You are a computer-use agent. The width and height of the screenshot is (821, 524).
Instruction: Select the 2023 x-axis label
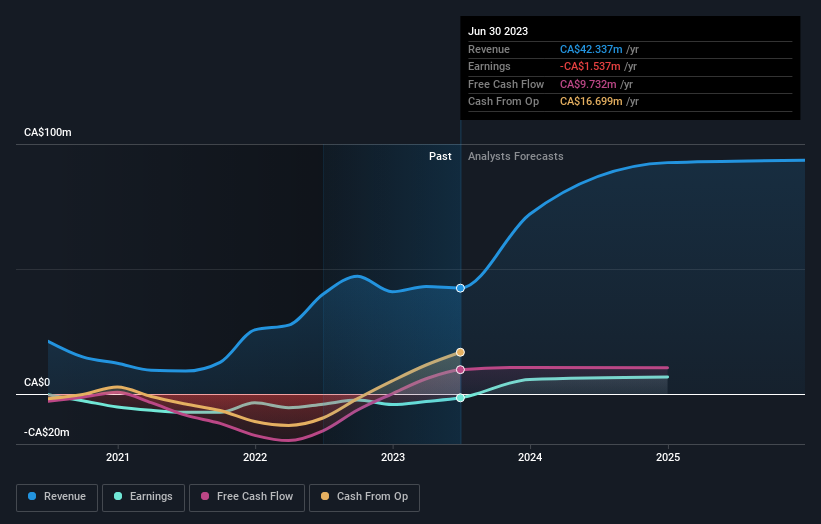tap(393, 457)
